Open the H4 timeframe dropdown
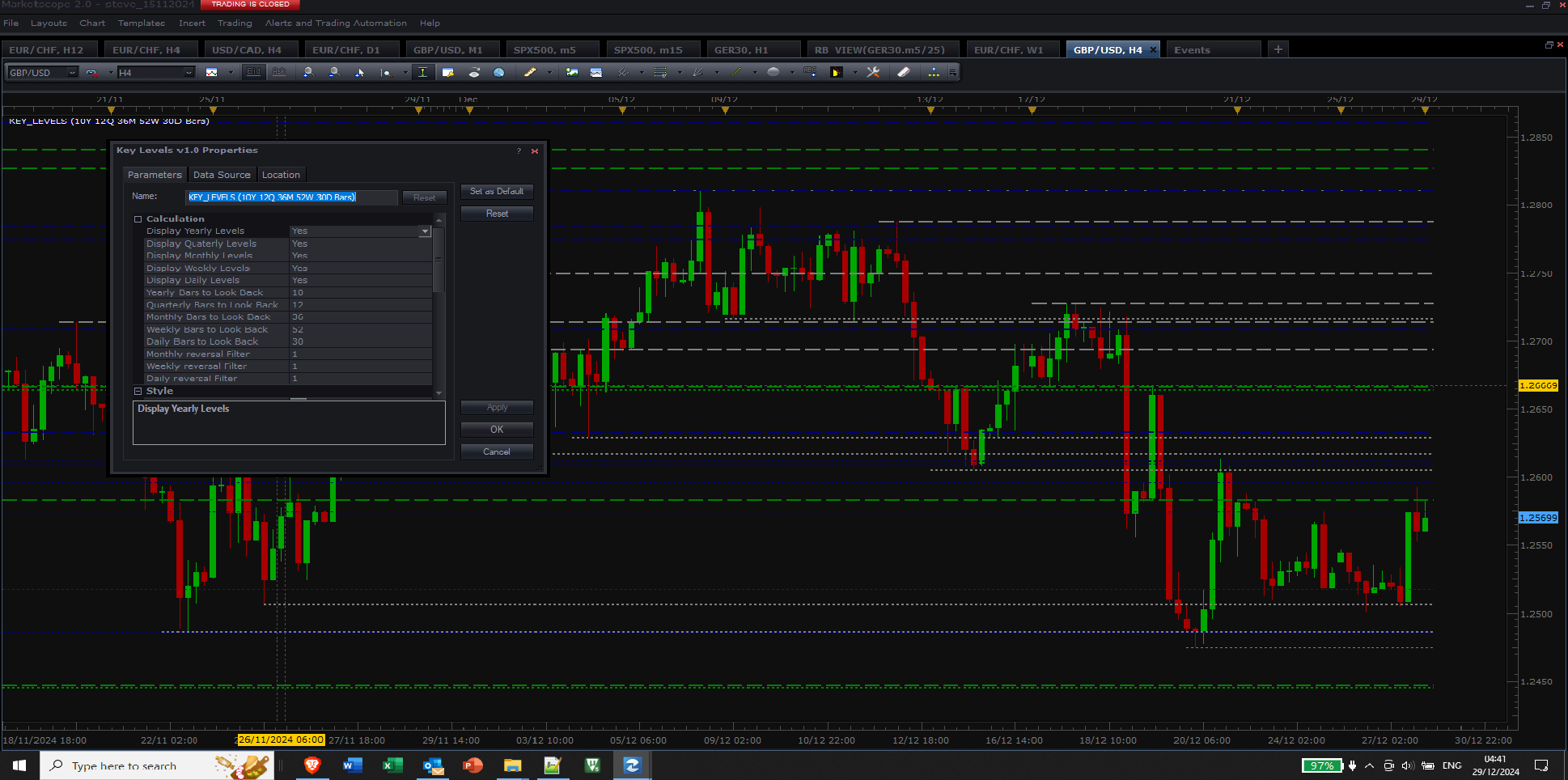This screenshot has width=1568, height=780. point(189,73)
